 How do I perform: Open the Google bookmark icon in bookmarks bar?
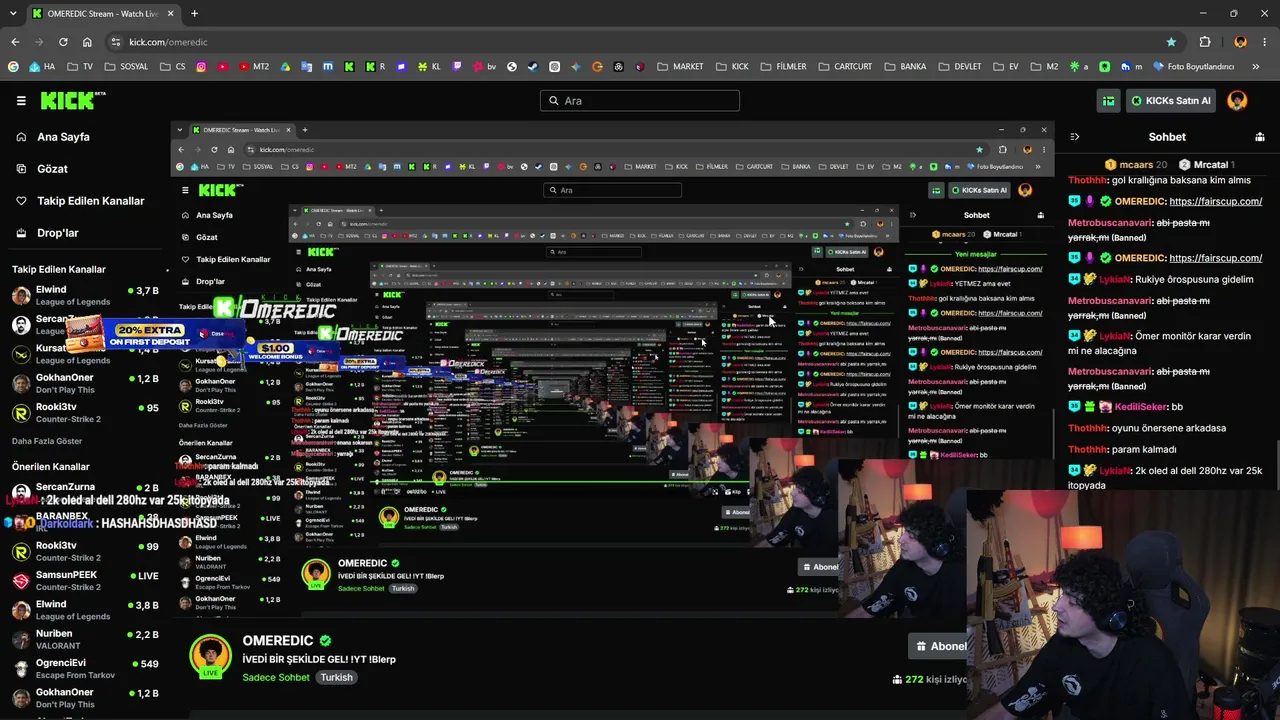click(x=13, y=67)
